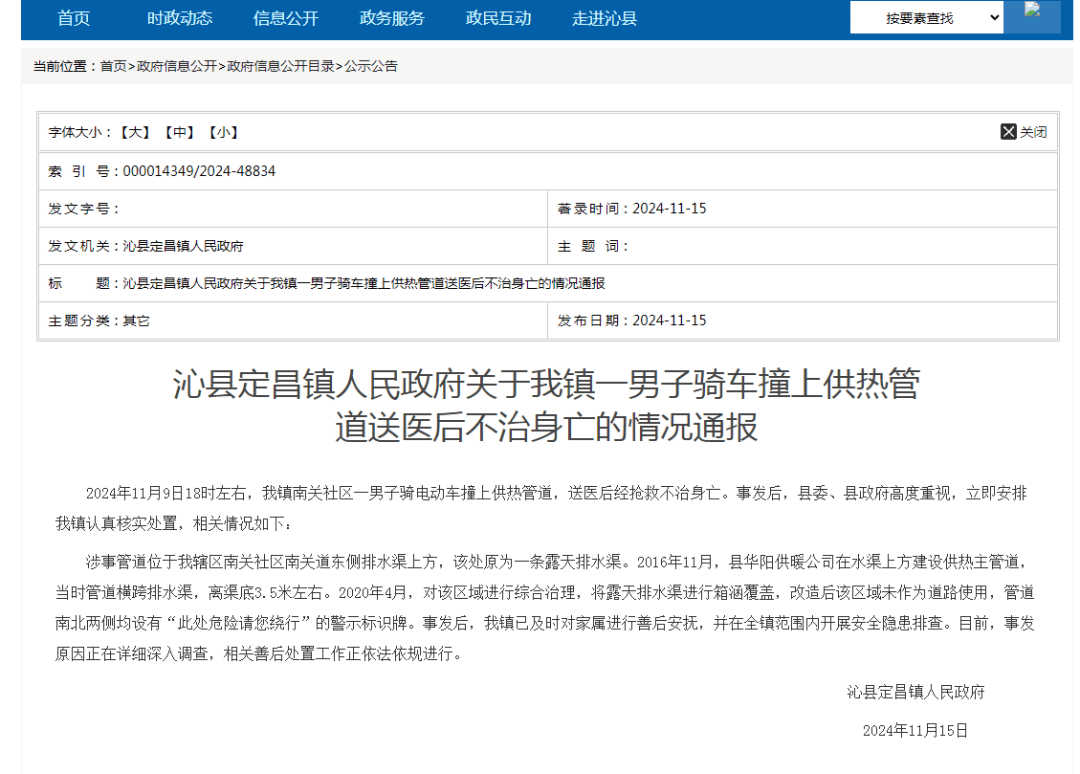Set font size to 中
This screenshot has height=774, width=1080.
coord(179,132)
